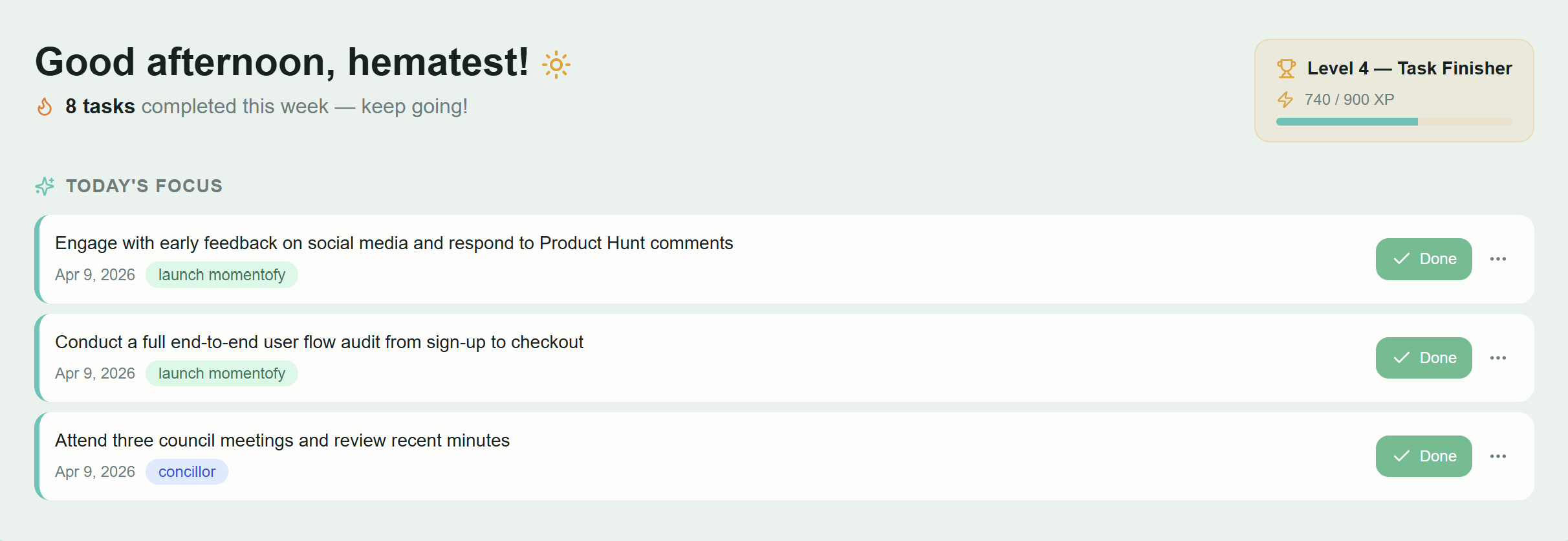Open the Attend three council meetings task
1568x541 pixels.
(282, 441)
